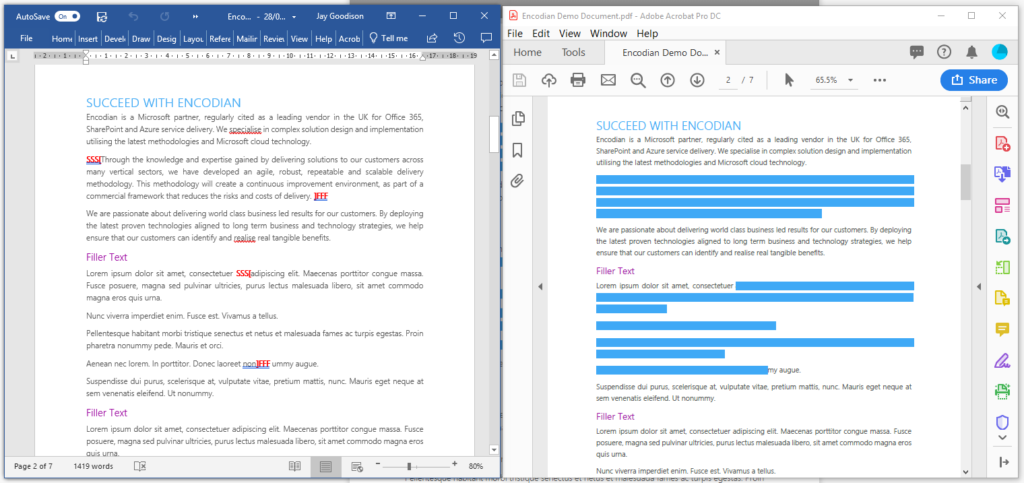The image size is (1024, 483).
Task: Open Acrobat's help question mark
Action: [x=944, y=52]
